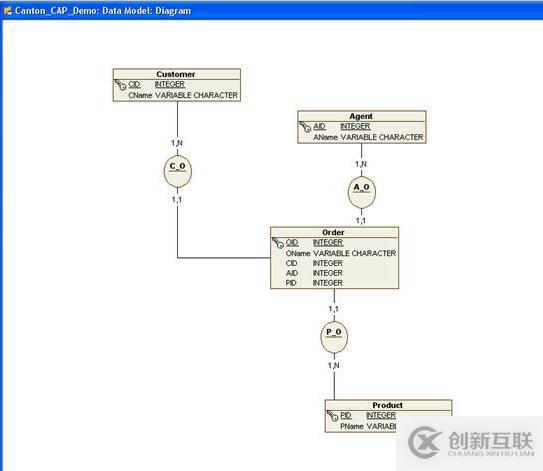Click the 1,N cardinality label below Customer

tap(177, 143)
